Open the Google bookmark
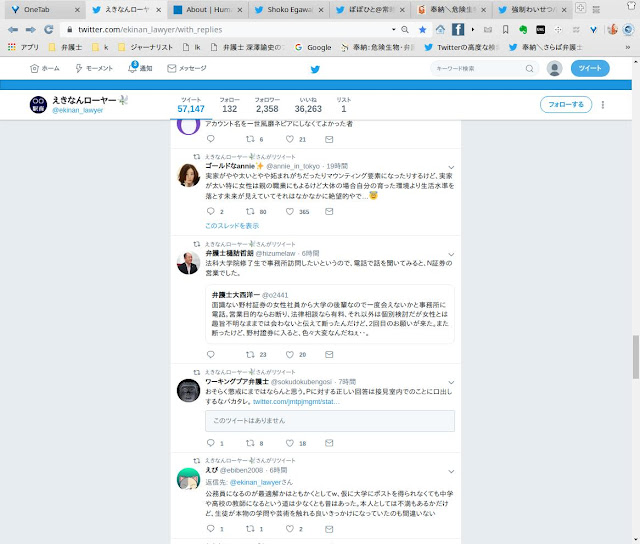 (x=313, y=47)
